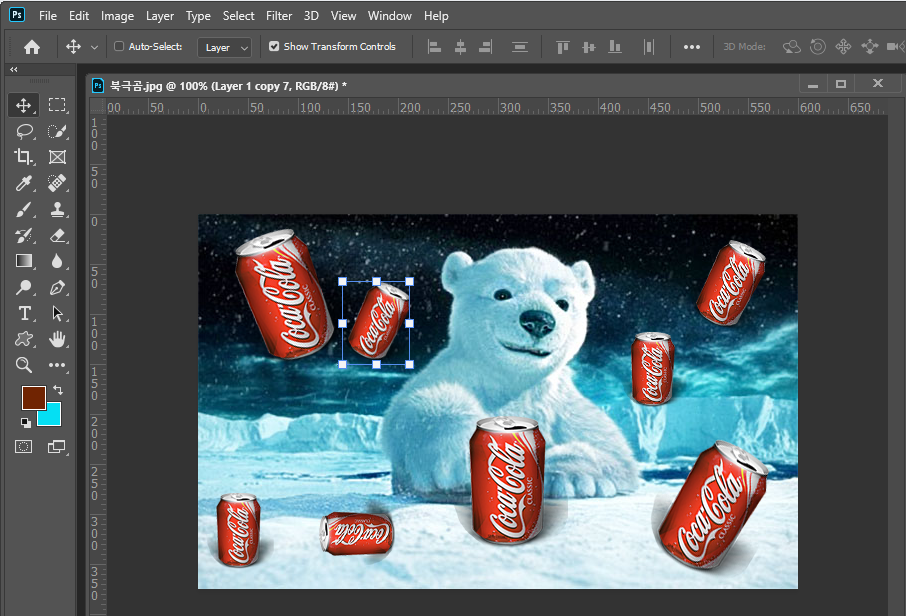Image resolution: width=906 pixels, height=616 pixels.
Task: Open the Layer menu
Action: point(159,16)
